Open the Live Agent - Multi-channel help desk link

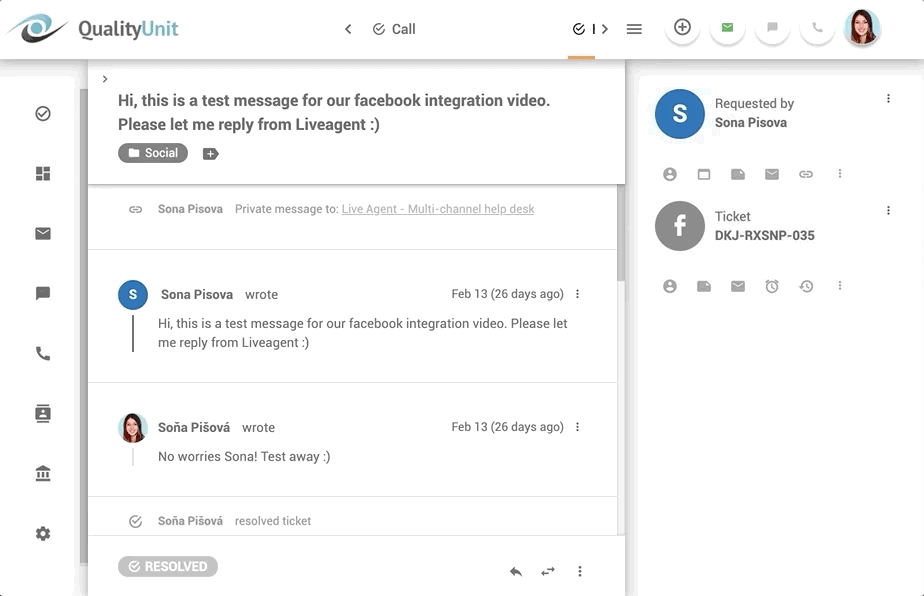pos(436,208)
